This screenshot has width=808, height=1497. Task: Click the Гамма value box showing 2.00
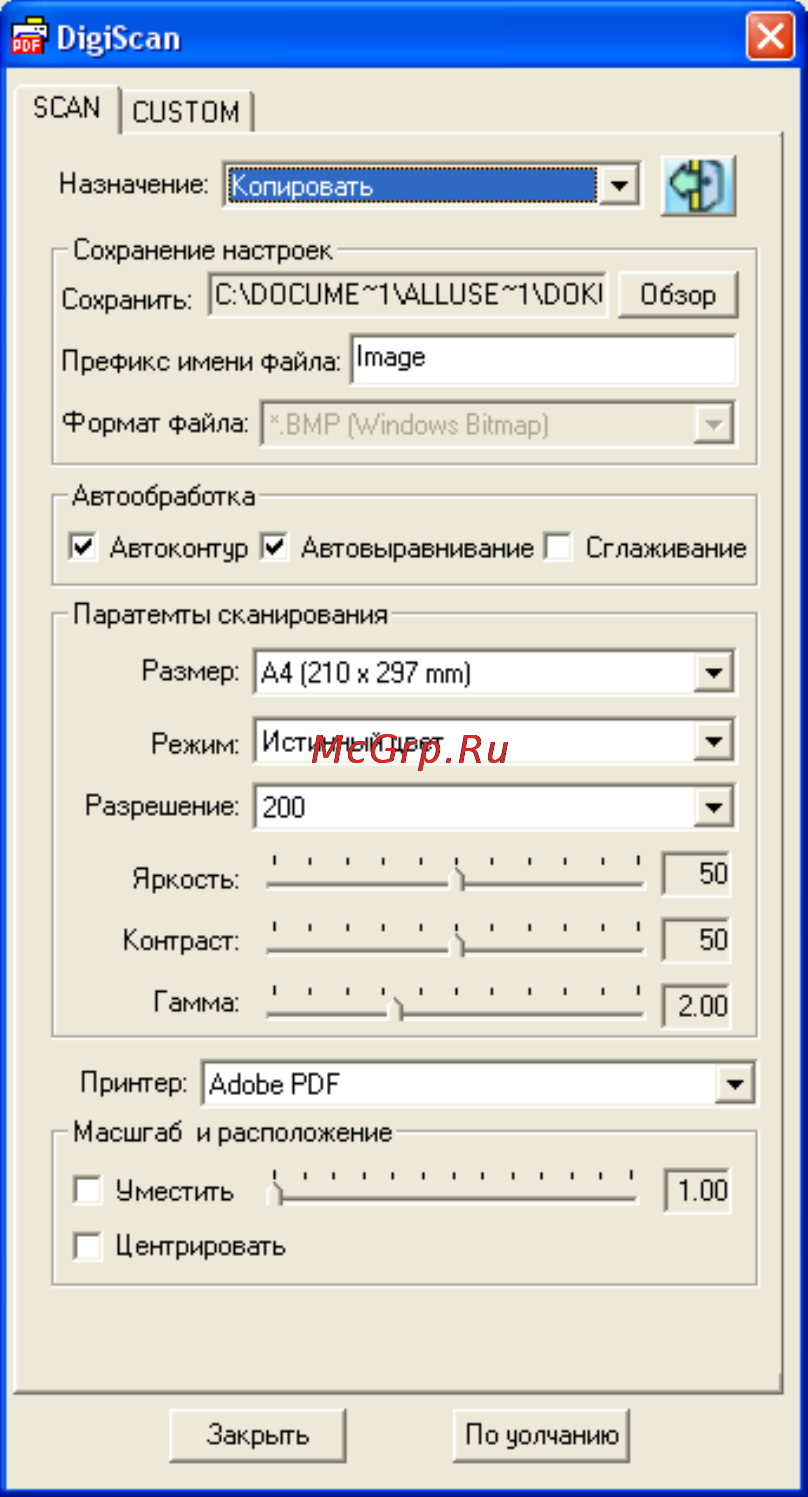(697, 1005)
